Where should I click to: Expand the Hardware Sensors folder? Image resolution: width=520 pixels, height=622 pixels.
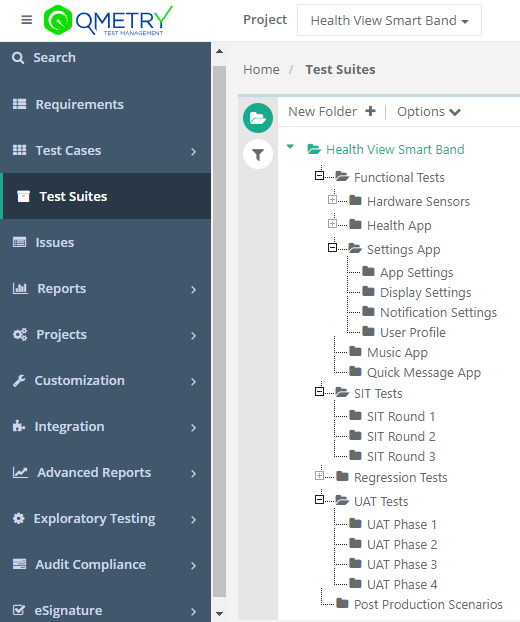coord(332,200)
